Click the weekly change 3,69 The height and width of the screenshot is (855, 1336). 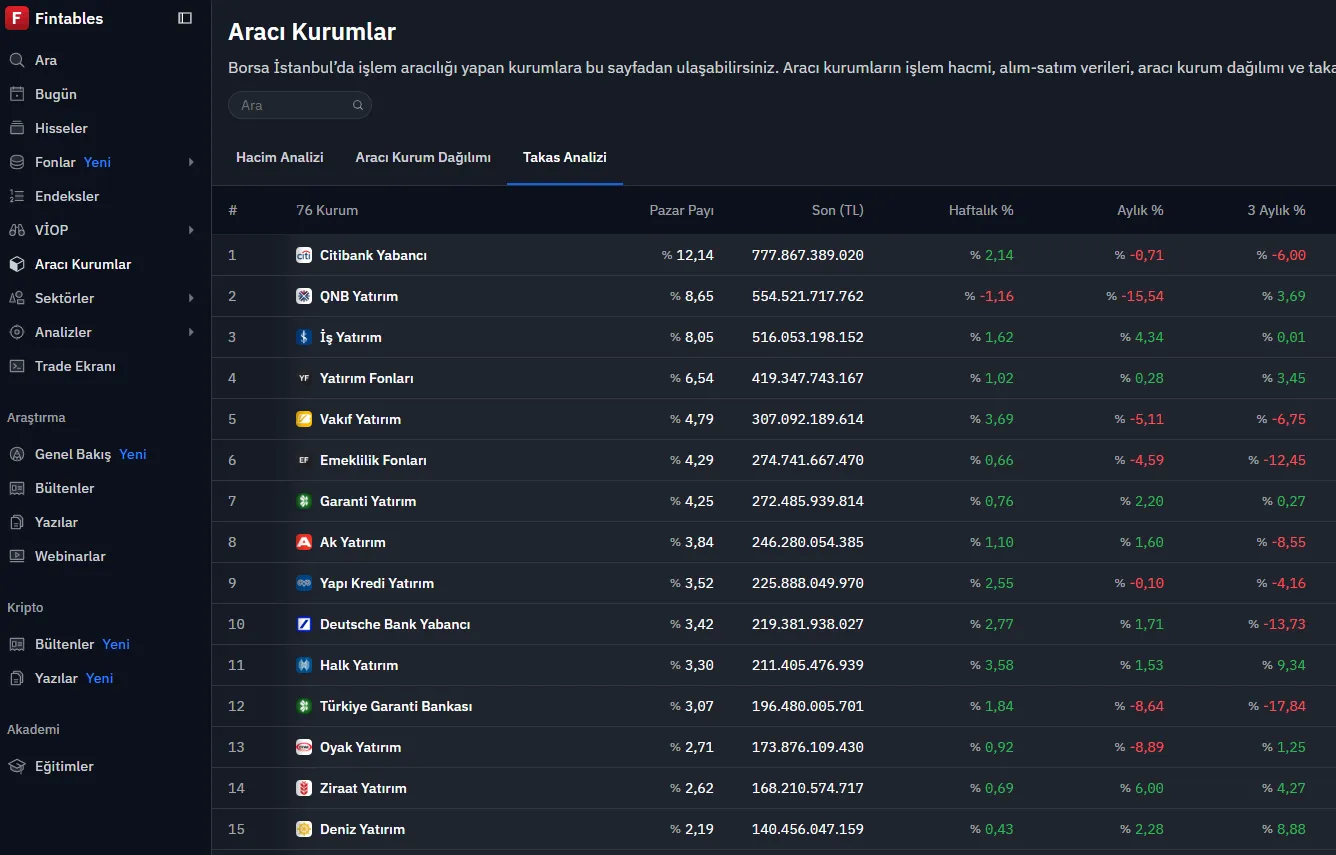999,419
